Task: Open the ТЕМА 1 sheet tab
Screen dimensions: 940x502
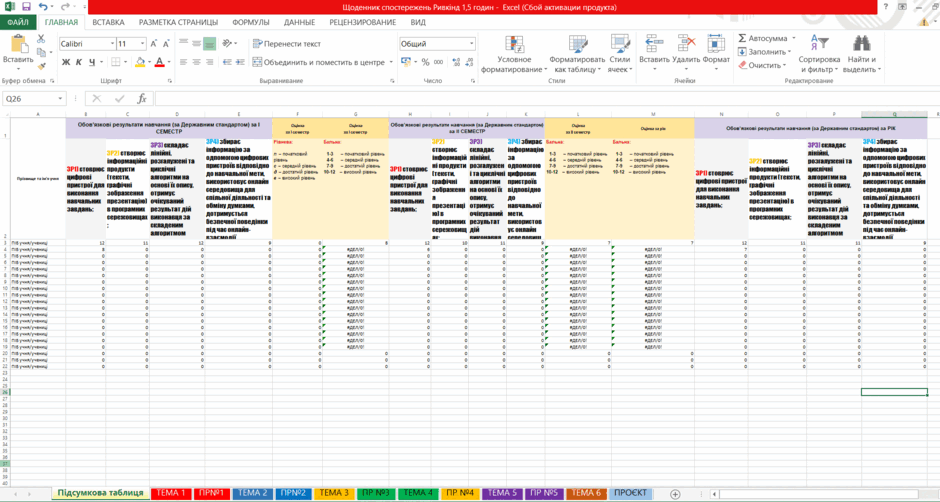Action: (x=170, y=493)
